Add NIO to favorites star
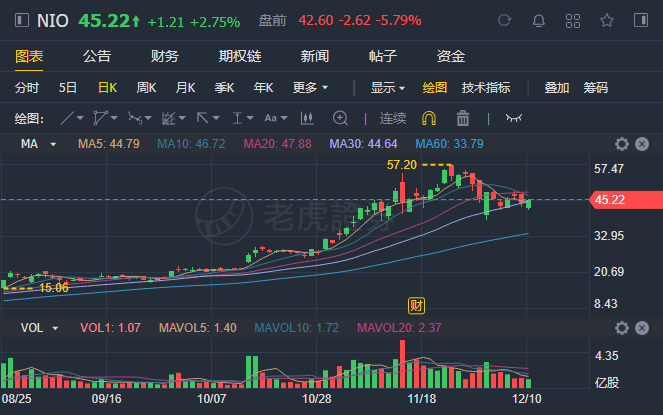The width and height of the screenshot is (663, 415). point(607,20)
